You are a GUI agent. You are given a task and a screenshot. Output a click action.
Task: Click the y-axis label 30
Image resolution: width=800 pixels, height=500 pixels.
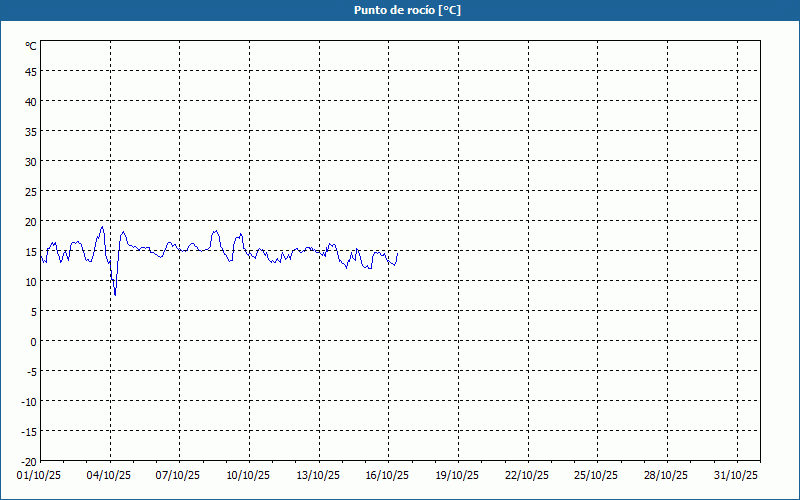click(31, 162)
